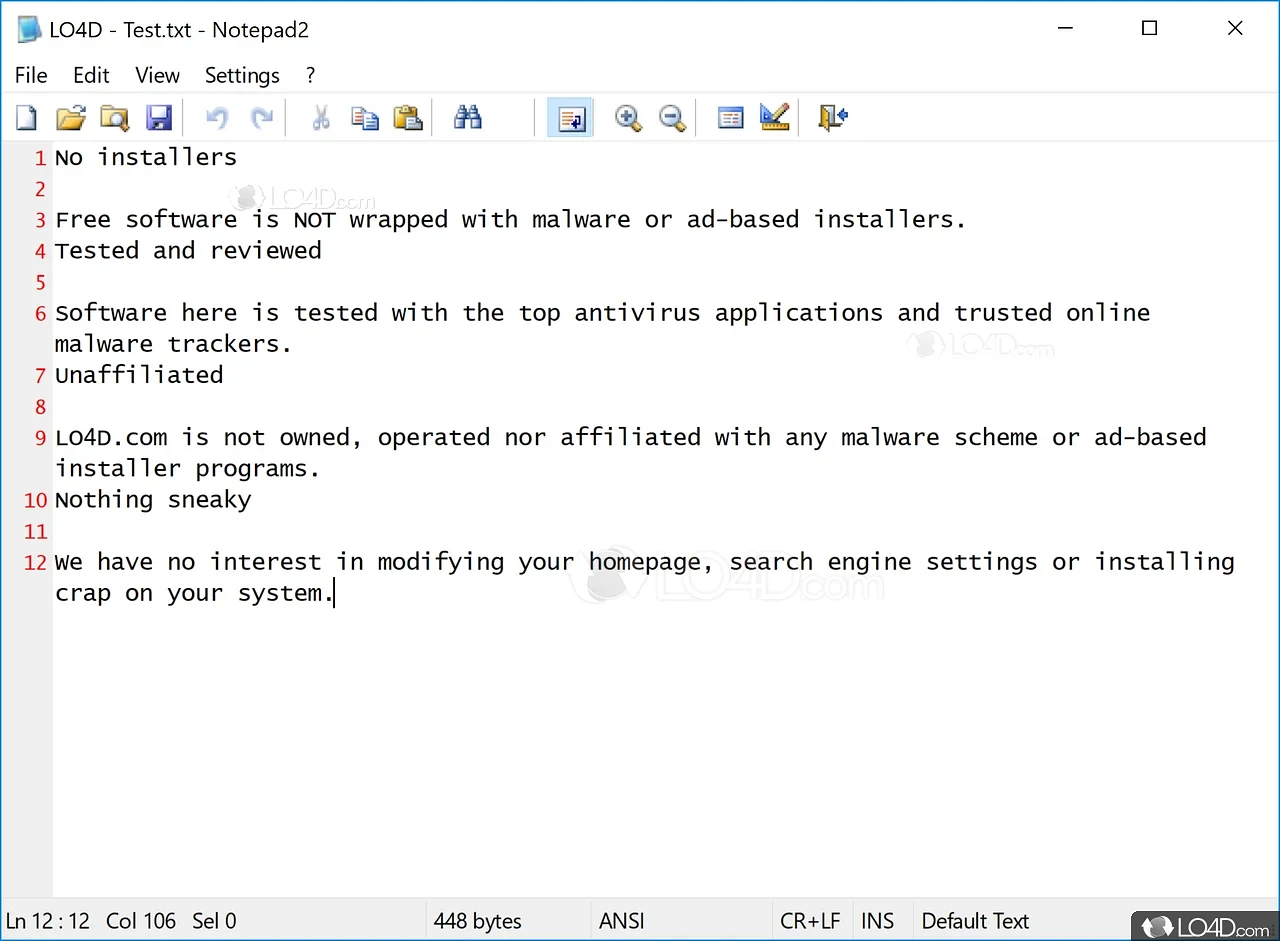
Task: Browse files with the folder-magnifier icon
Action: pyautogui.click(x=115, y=118)
